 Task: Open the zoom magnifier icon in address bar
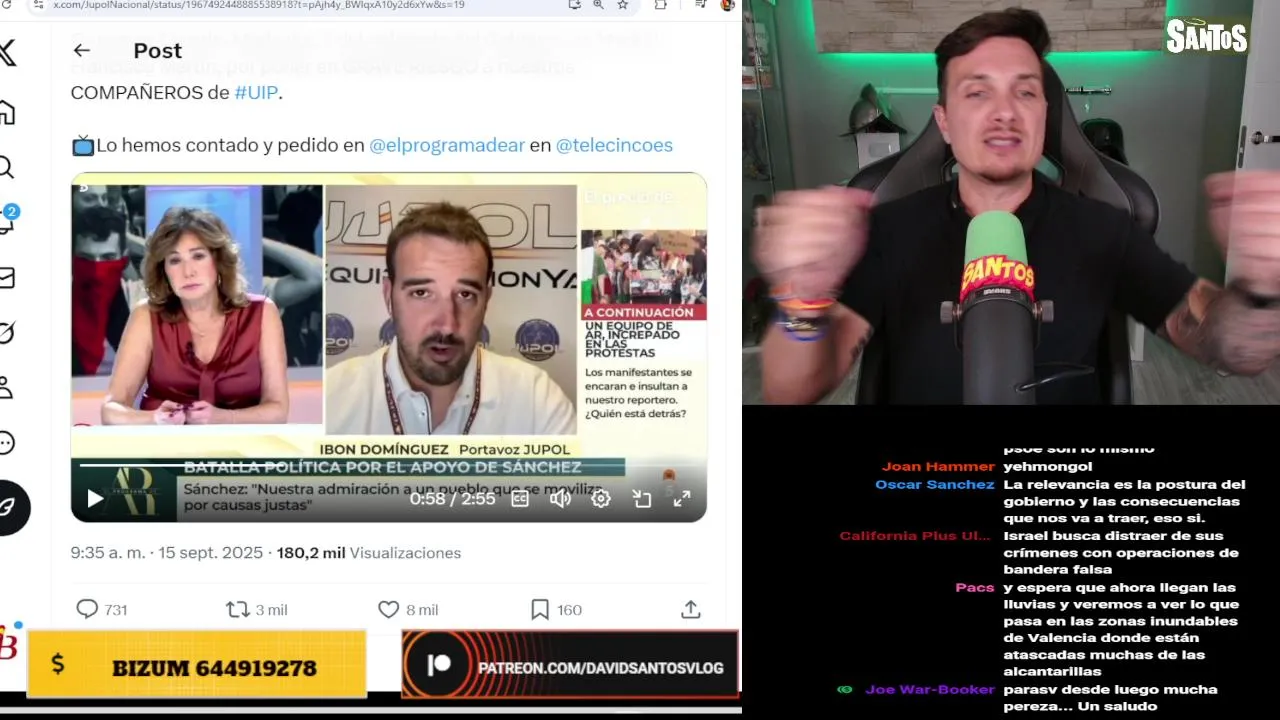coord(598,5)
